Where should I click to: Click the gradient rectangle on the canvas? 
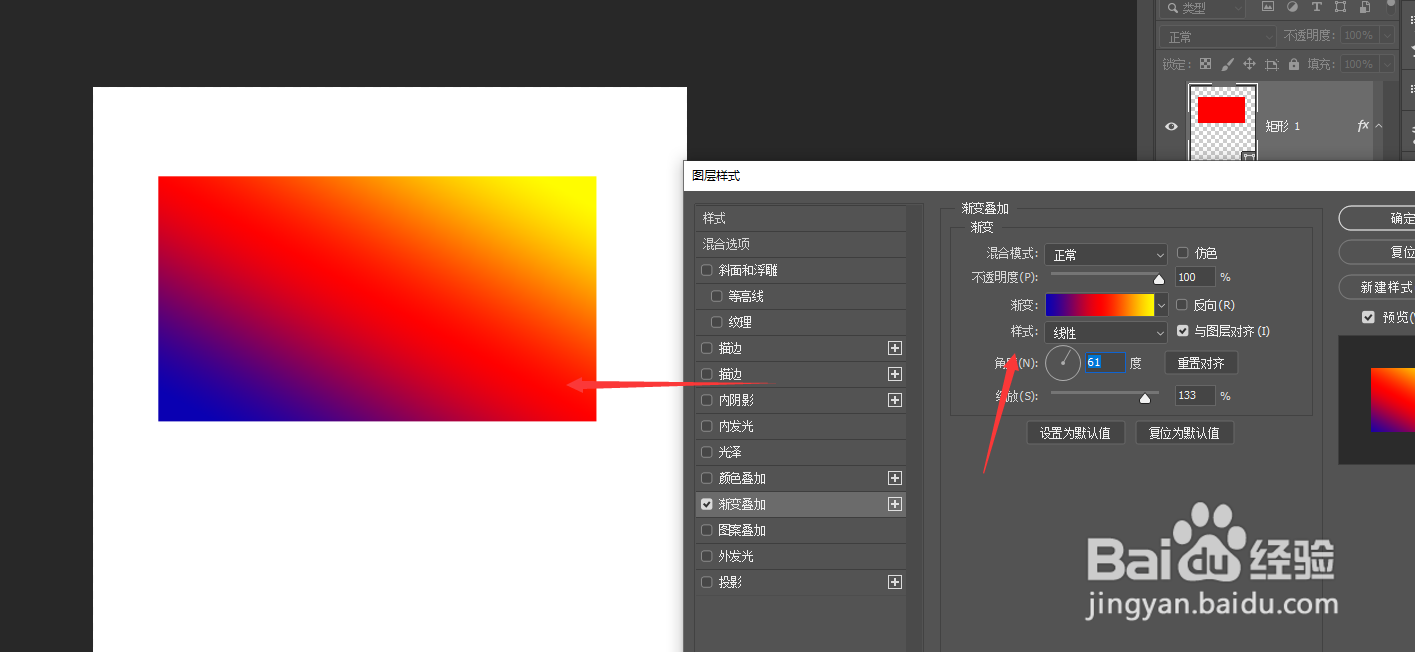pyautogui.click(x=377, y=299)
